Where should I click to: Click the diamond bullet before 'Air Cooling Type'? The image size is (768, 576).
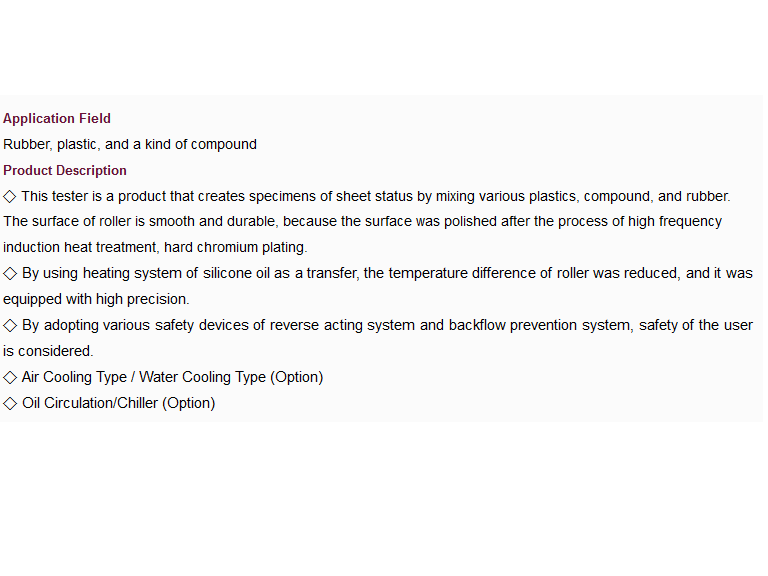pos(10,378)
